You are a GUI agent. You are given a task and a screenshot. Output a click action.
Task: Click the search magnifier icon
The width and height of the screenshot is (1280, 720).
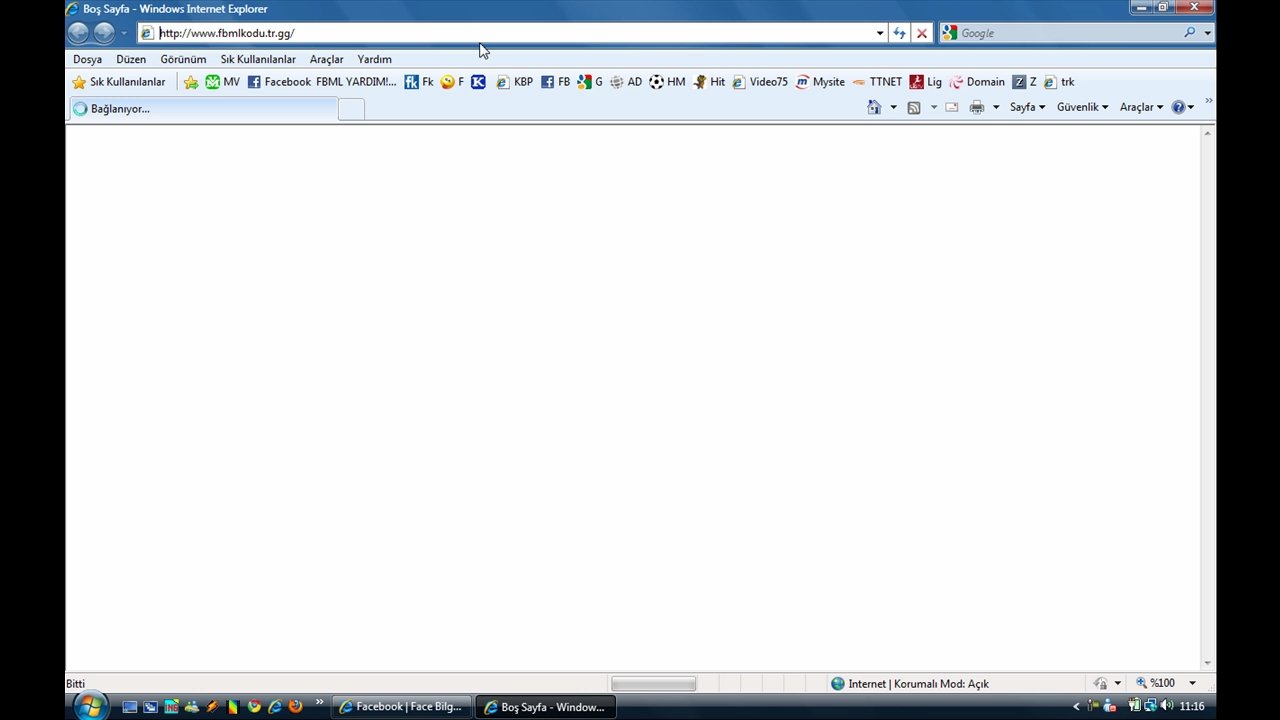click(x=1189, y=33)
